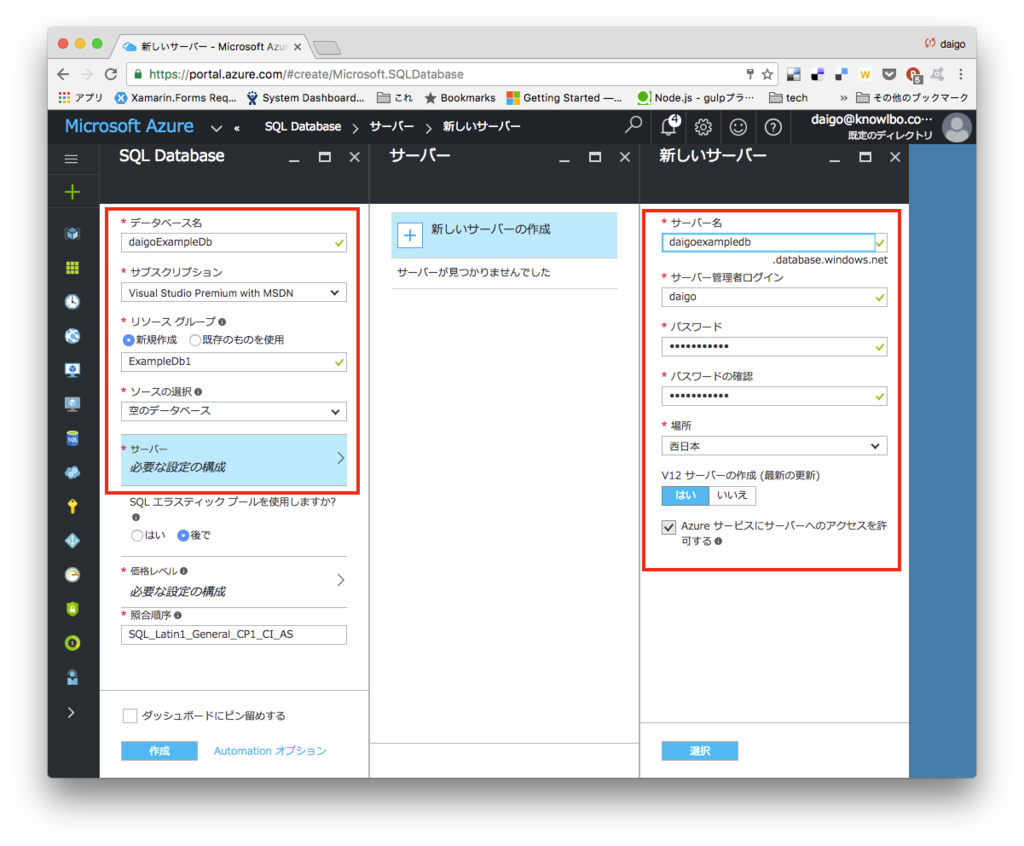Click info icon next to ソースの選択

(199, 392)
